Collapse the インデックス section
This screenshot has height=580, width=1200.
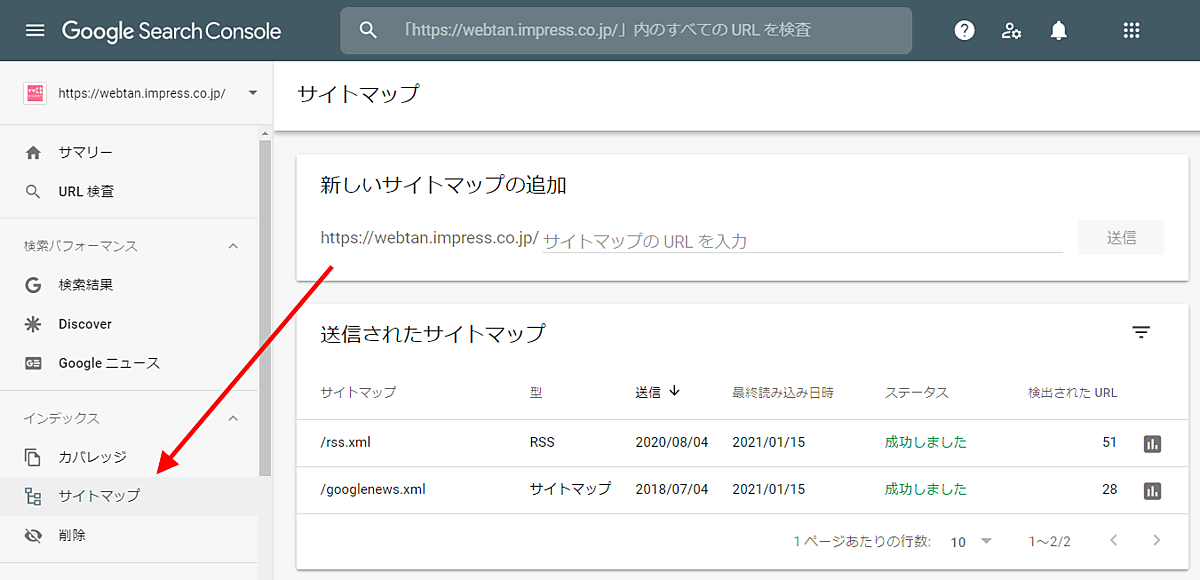tap(233, 418)
